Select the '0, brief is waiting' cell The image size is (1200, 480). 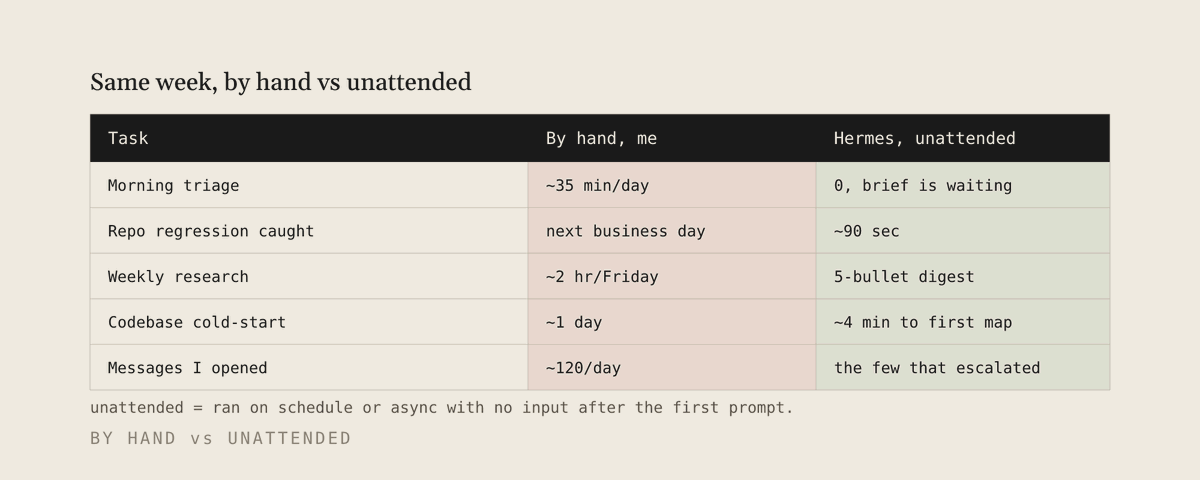pos(963,185)
